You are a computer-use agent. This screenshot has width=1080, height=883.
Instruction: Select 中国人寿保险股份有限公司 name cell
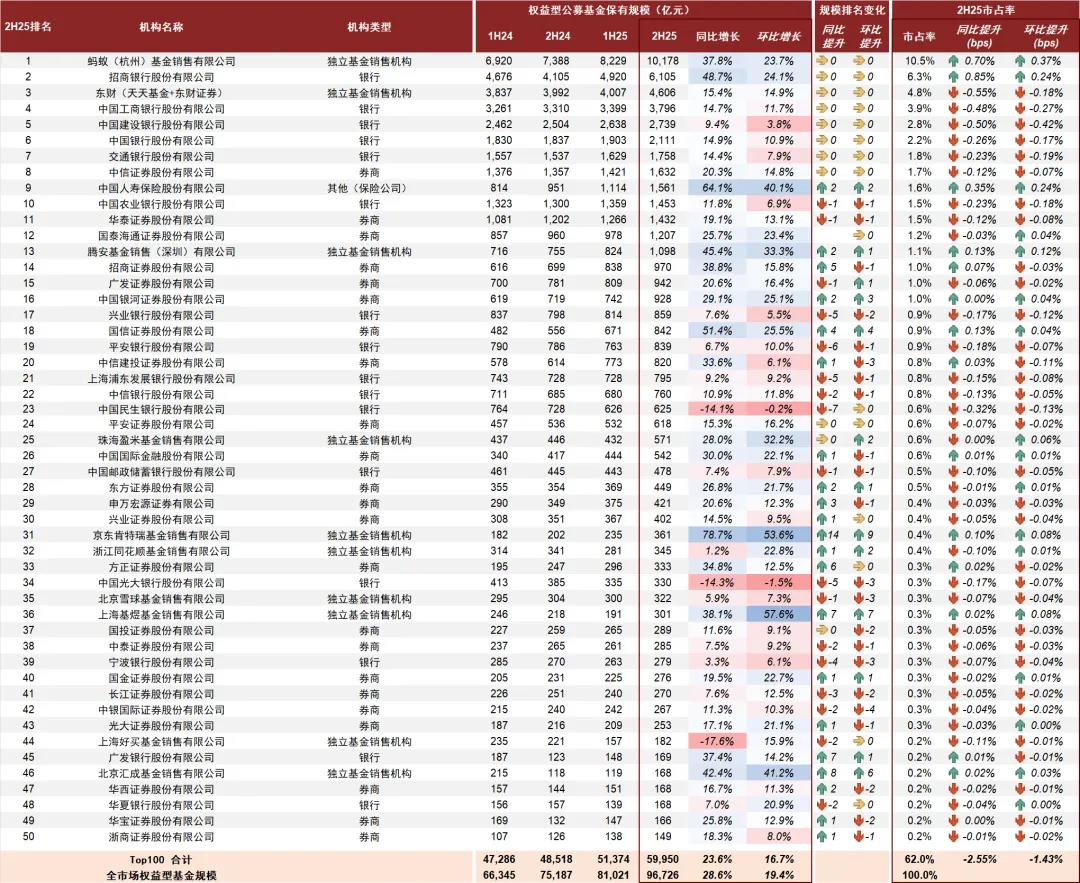pos(161,187)
